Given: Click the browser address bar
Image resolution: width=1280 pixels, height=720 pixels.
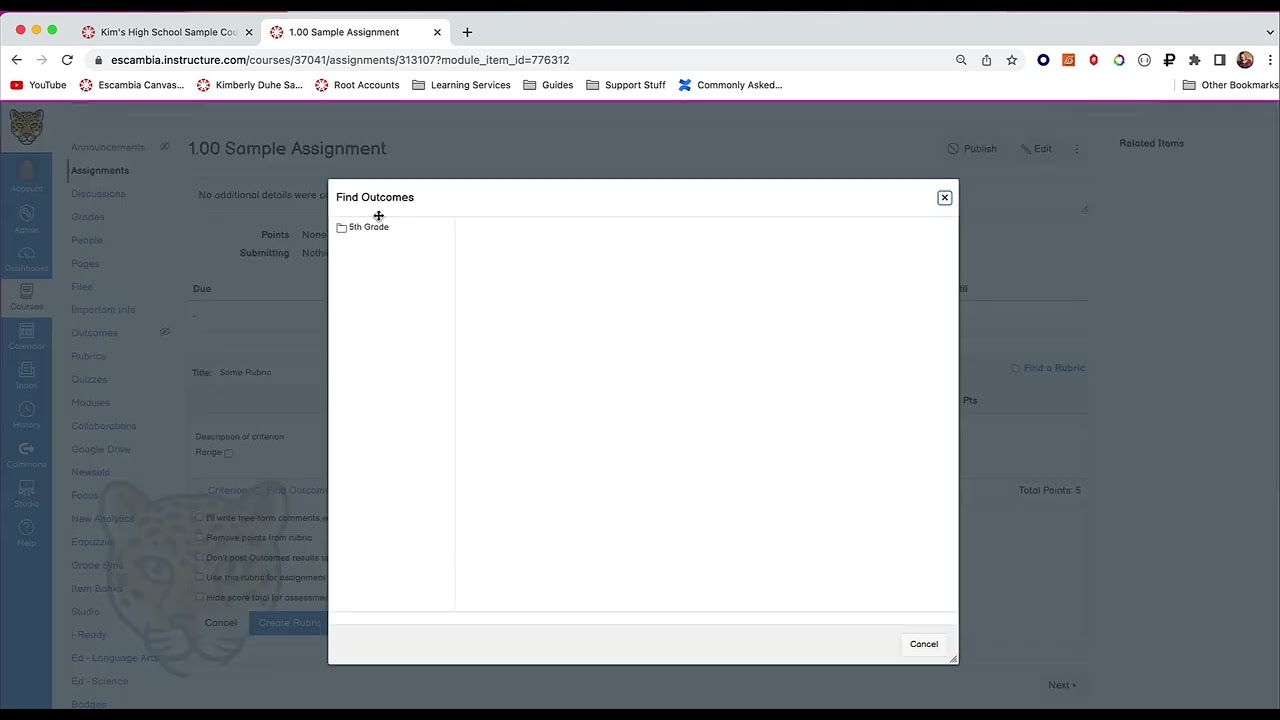Looking at the screenshot, I should click(520, 60).
